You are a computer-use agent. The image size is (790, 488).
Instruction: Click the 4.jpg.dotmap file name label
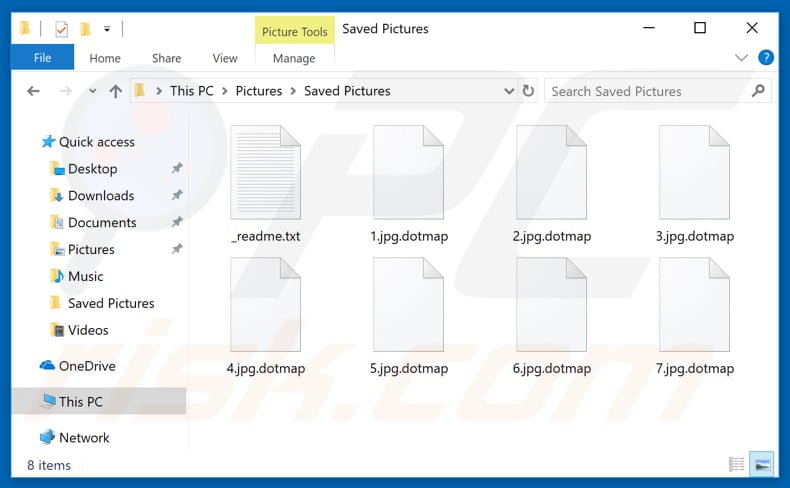[266, 369]
